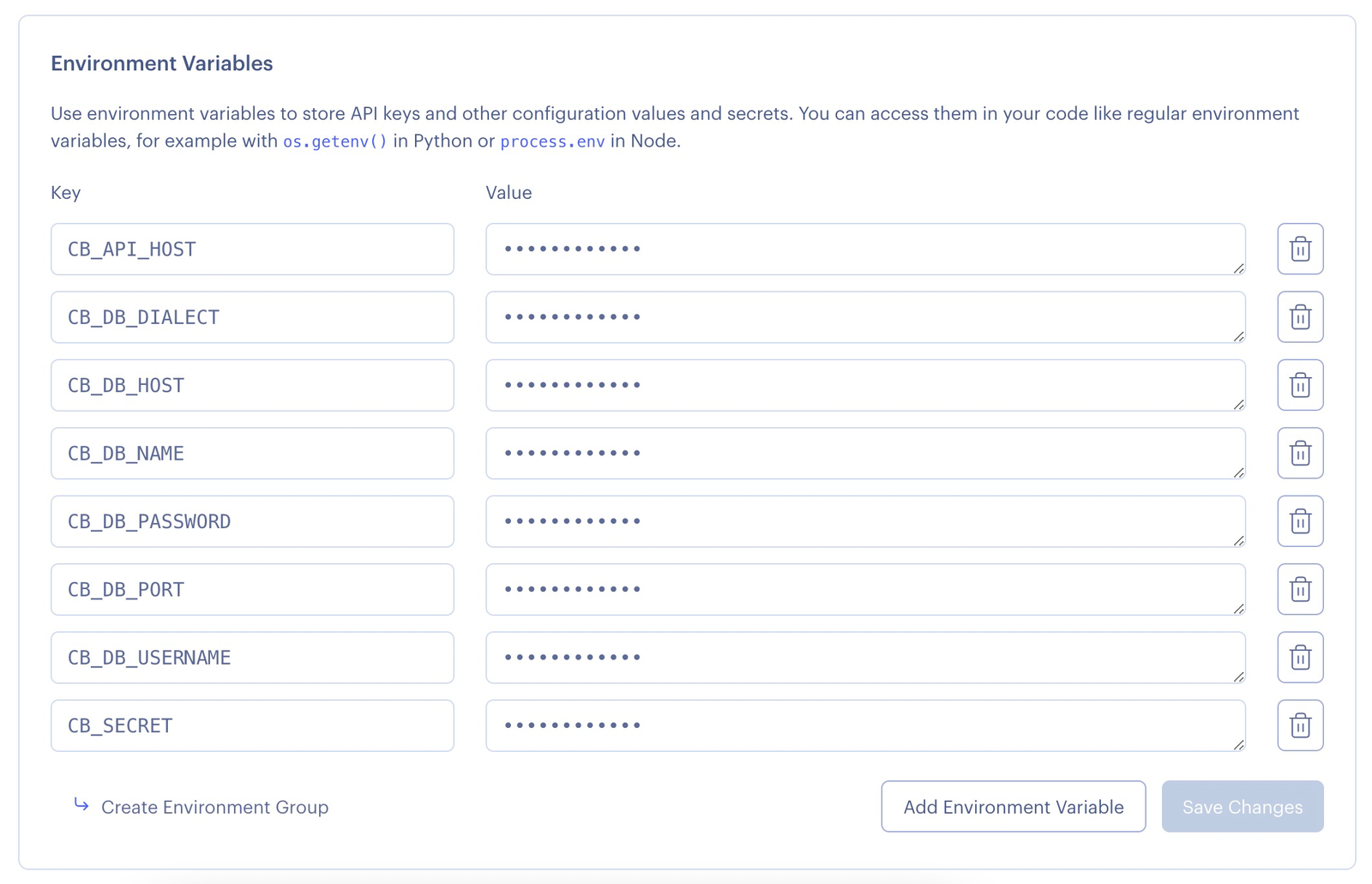Grab the resize handle on CB_DB_HOST value
This screenshot has height=884, width=1372.
tap(1238, 405)
